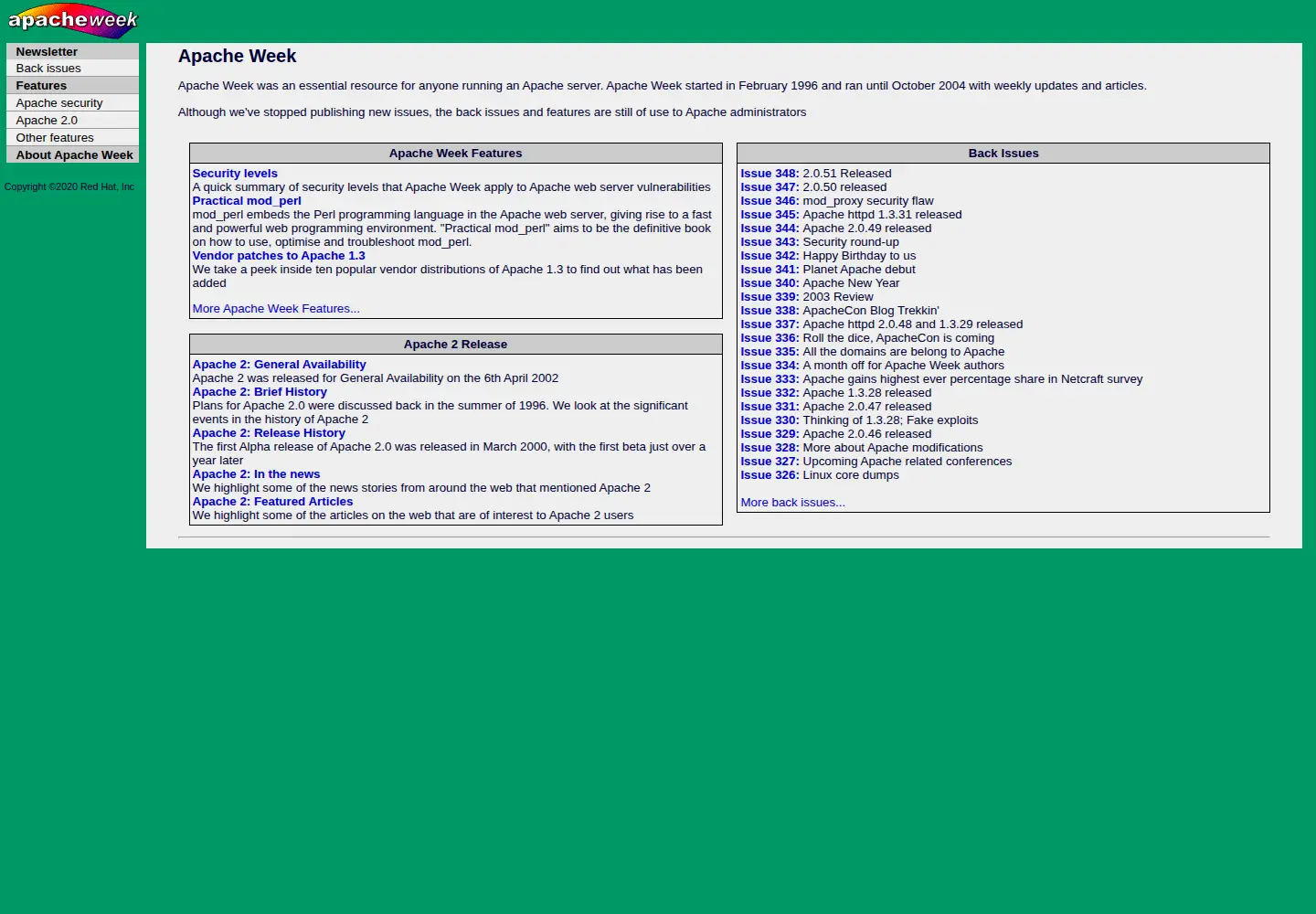The height and width of the screenshot is (914, 1316).
Task: Open Issue 342 Happy Birthday issue
Action: [x=769, y=256]
